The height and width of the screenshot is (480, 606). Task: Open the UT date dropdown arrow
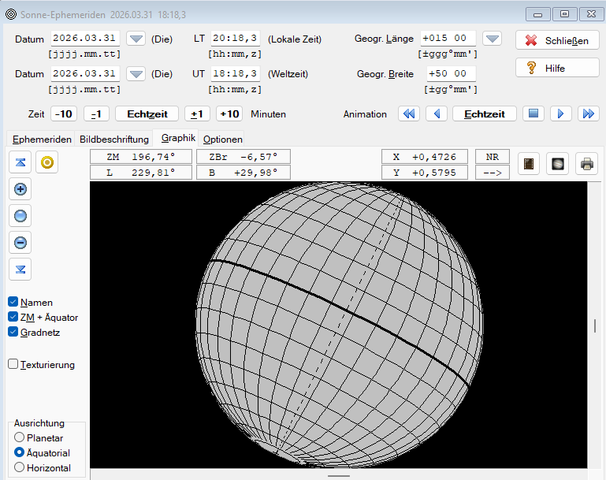tap(136, 75)
